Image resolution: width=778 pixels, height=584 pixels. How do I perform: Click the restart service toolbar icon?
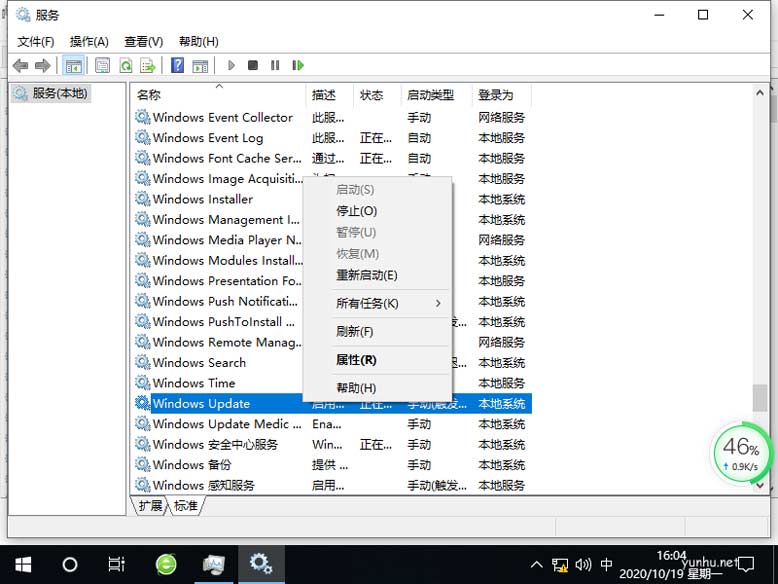click(x=297, y=66)
